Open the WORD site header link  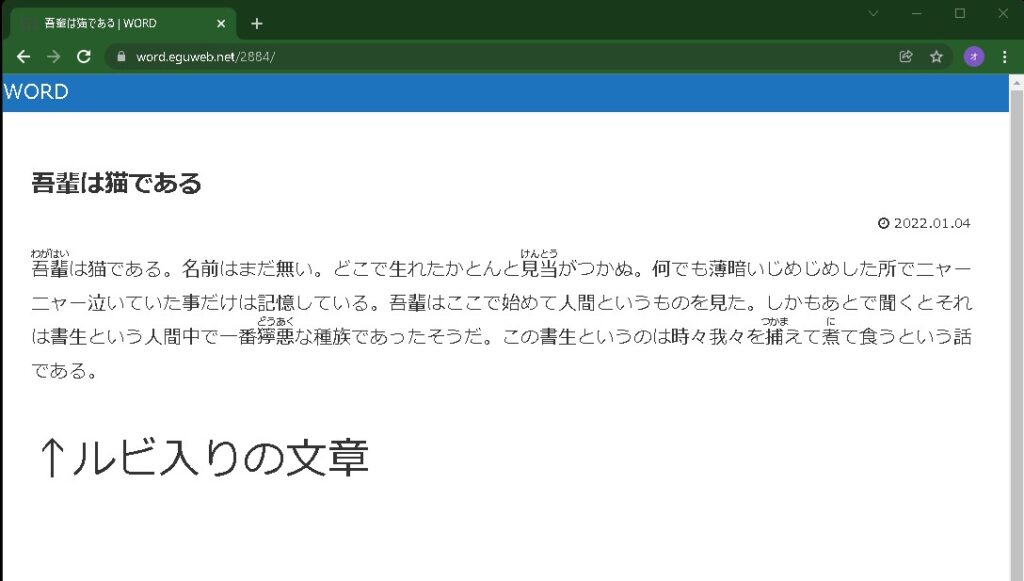coord(36,92)
